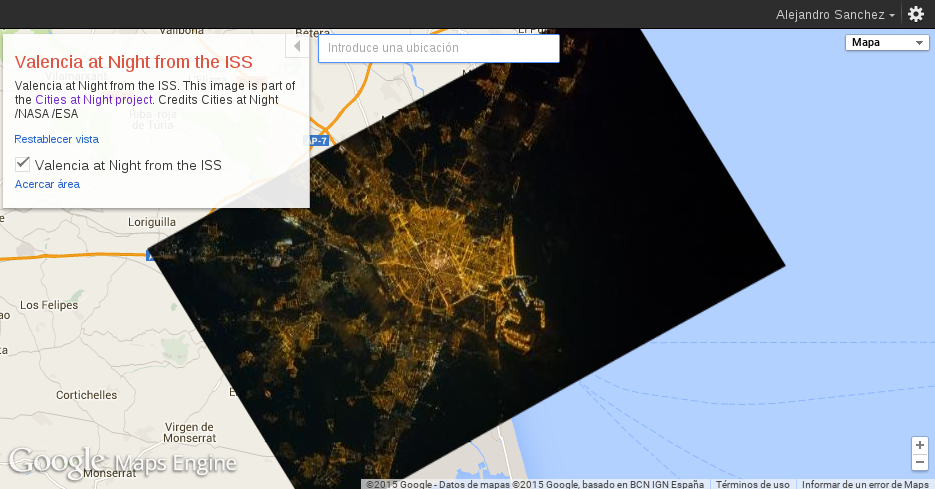Collapse the side panel with the arrow

pyautogui.click(x=297, y=46)
